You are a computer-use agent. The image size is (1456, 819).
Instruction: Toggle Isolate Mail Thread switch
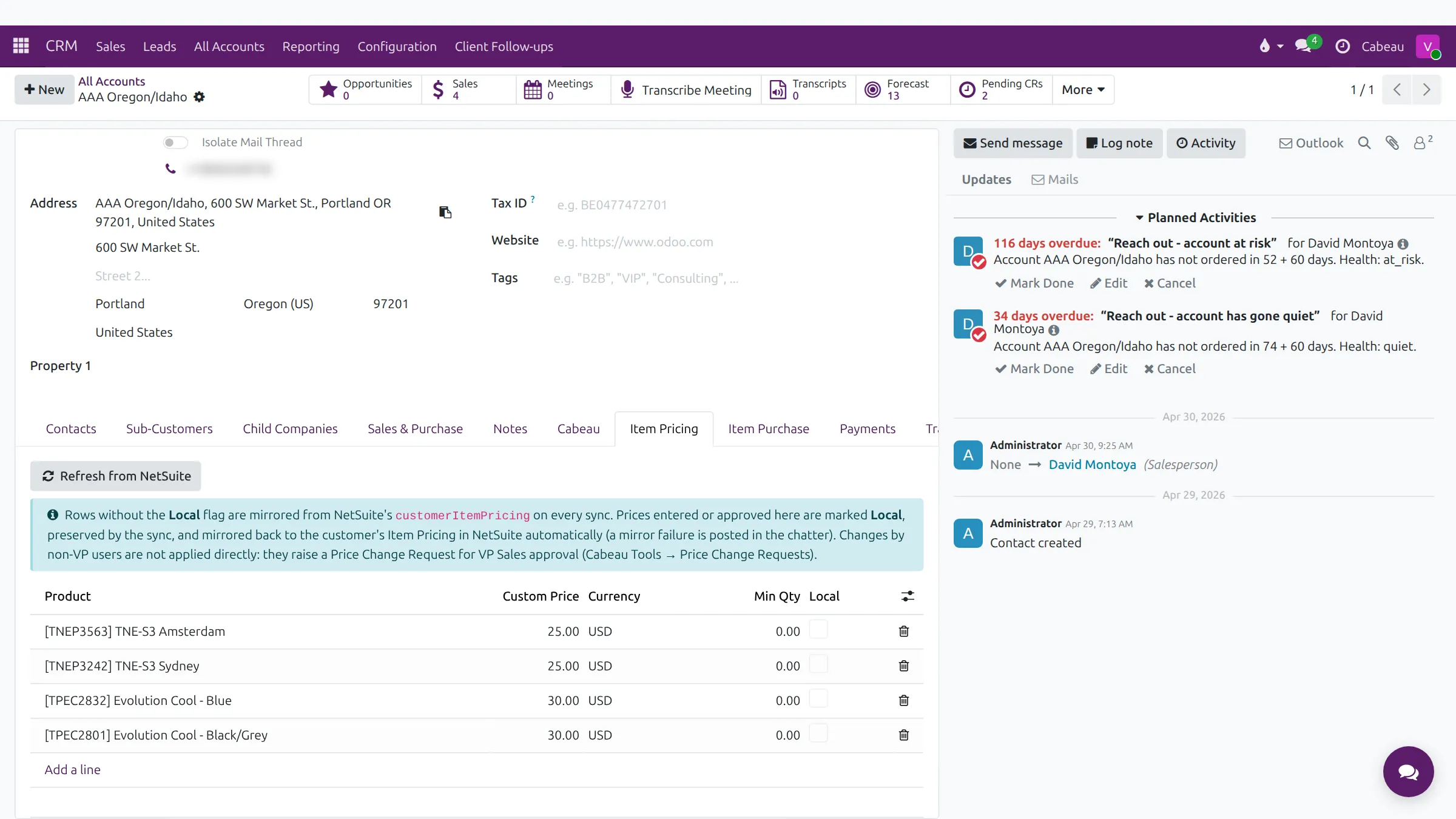(175, 143)
